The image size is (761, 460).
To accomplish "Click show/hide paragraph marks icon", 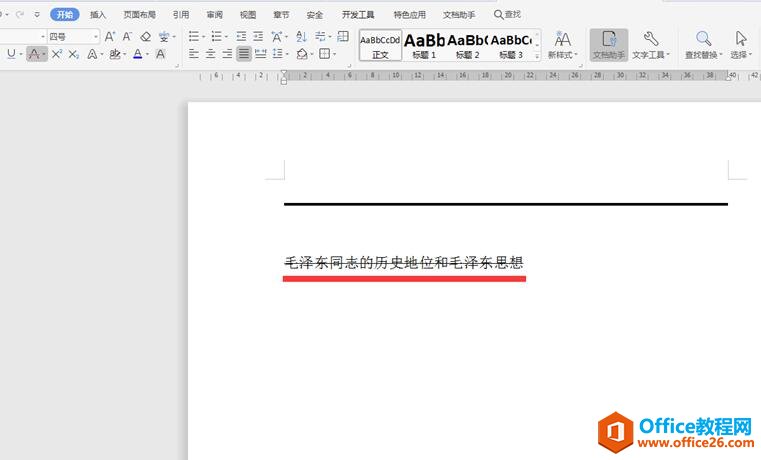I will 320,36.
